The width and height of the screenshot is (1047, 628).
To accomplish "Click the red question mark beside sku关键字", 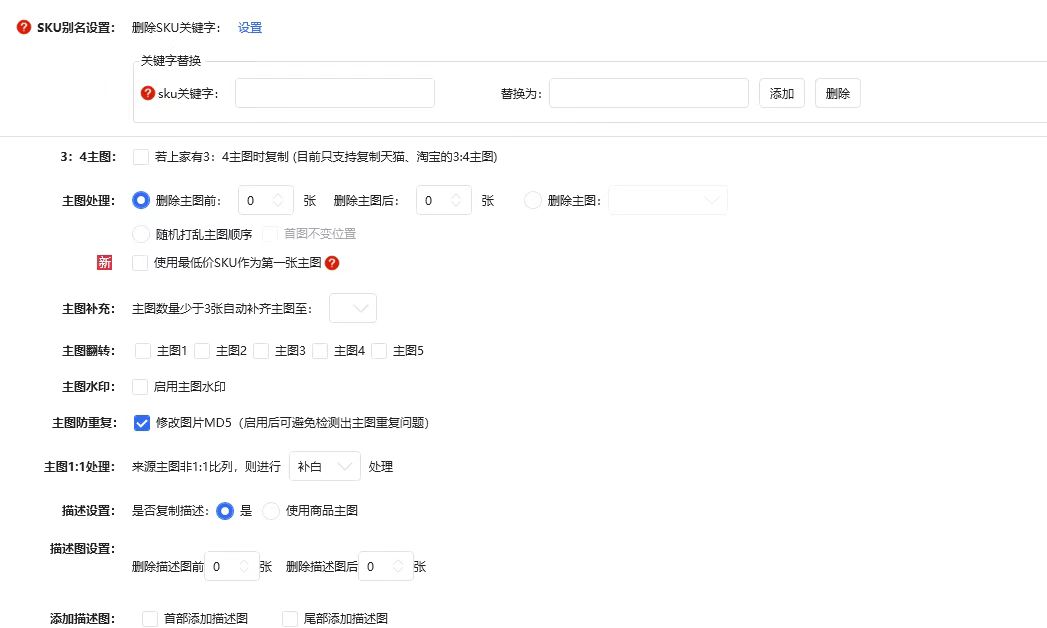I will (x=148, y=93).
